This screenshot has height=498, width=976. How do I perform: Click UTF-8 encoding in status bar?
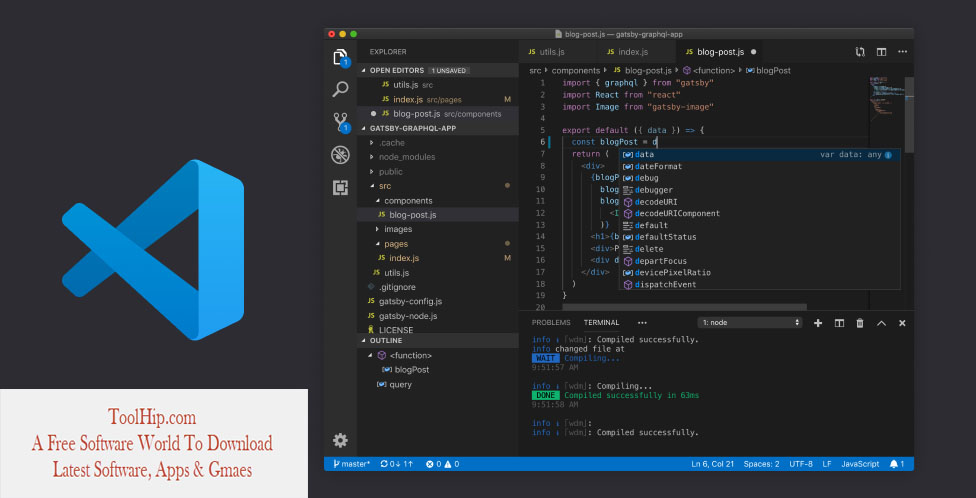point(801,464)
